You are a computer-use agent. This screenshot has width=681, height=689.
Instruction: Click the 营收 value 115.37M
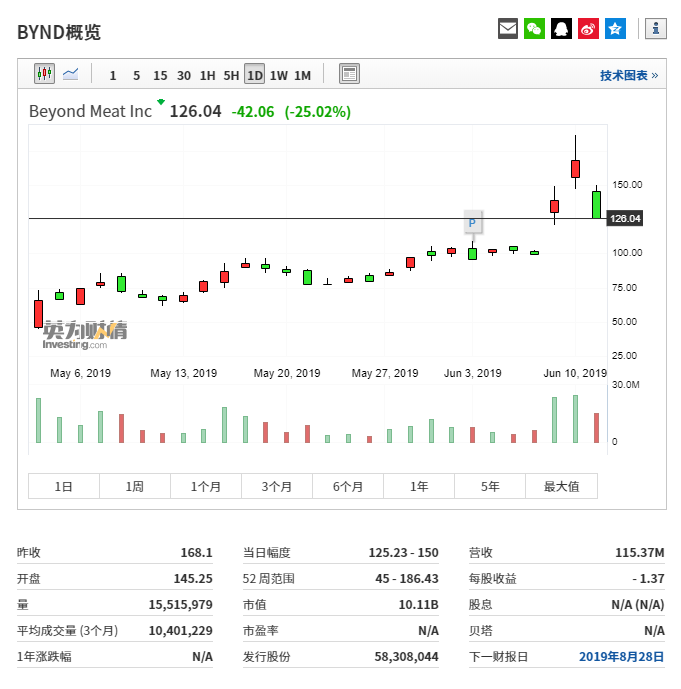click(640, 552)
